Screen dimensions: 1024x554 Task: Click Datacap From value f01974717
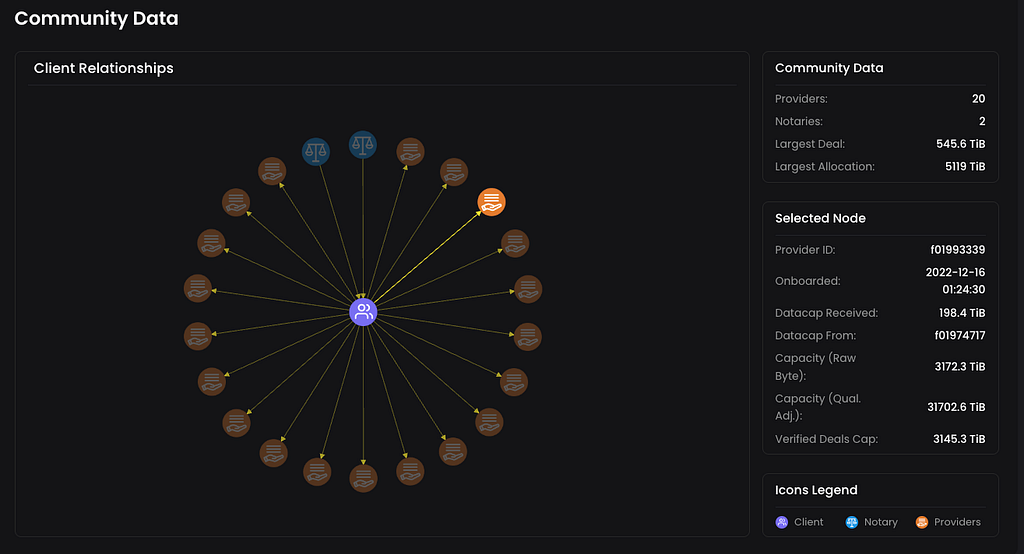point(959,335)
